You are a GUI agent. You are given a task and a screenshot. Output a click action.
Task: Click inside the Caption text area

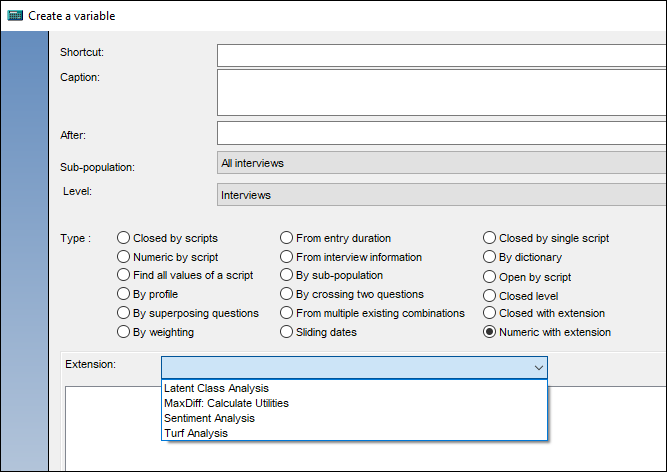(442, 93)
